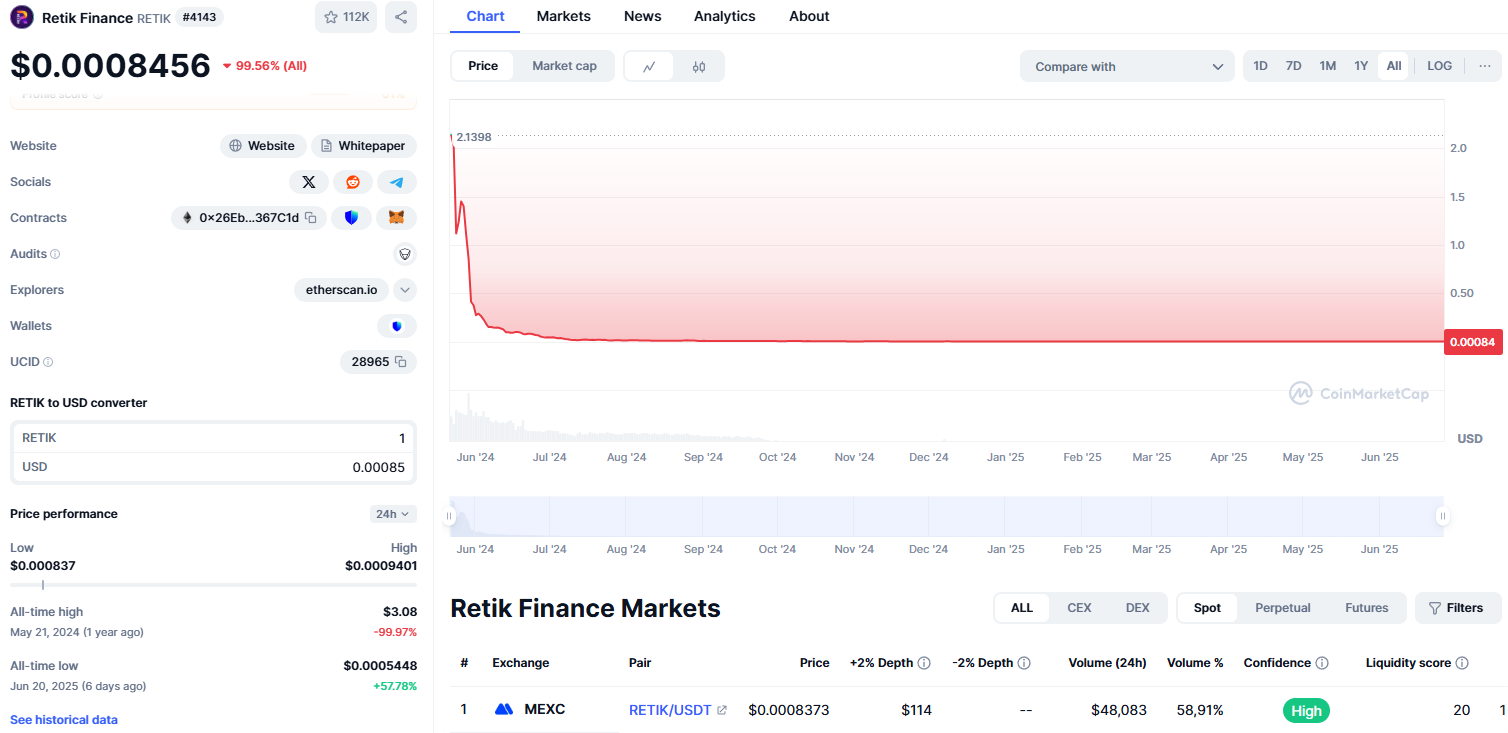This screenshot has height=733, width=1508.
Task: Select Spot markets tab
Action: click(x=1207, y=608)
